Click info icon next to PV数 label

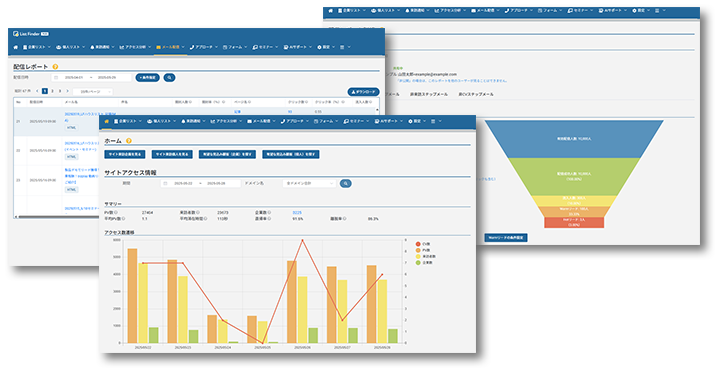[x=116, y=213]
